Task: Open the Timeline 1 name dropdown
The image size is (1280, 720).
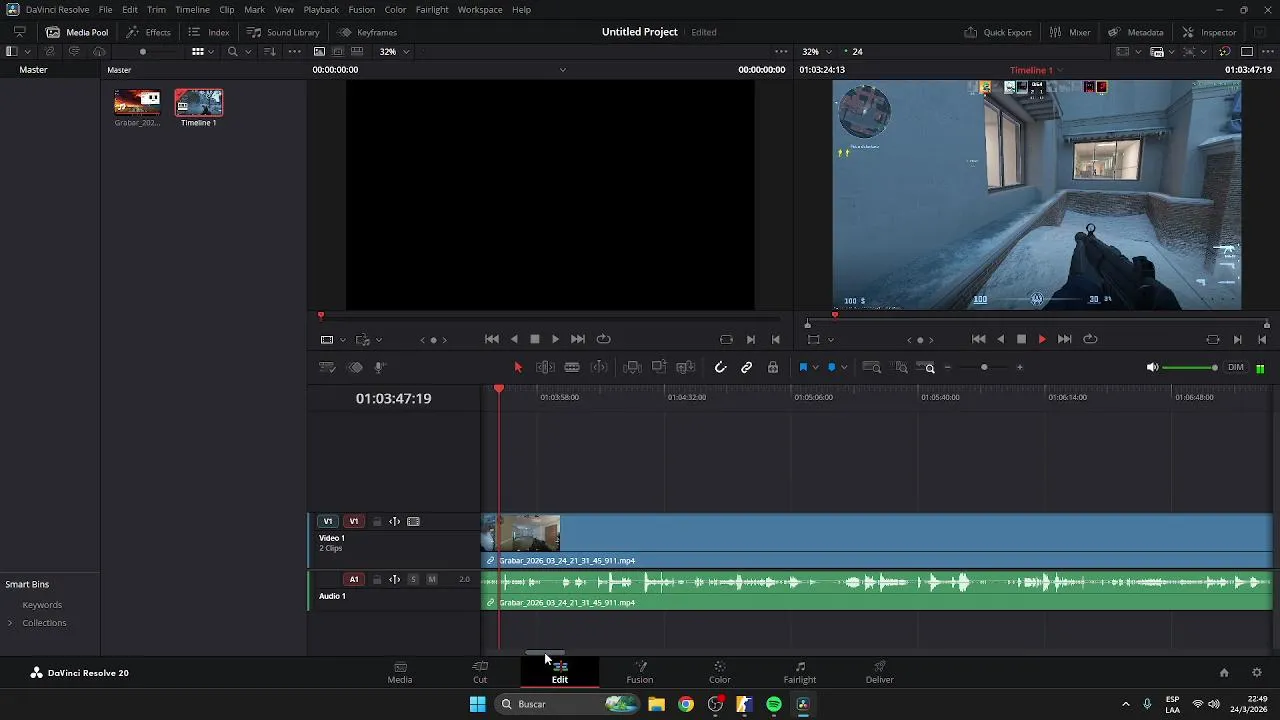Action: pyautogui.click(x=1060, y=70)
